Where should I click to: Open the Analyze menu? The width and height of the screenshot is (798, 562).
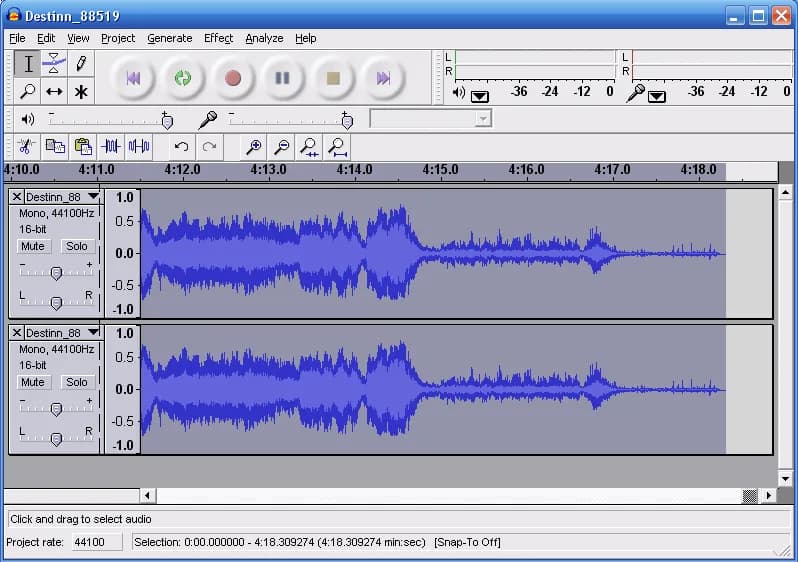264,38
